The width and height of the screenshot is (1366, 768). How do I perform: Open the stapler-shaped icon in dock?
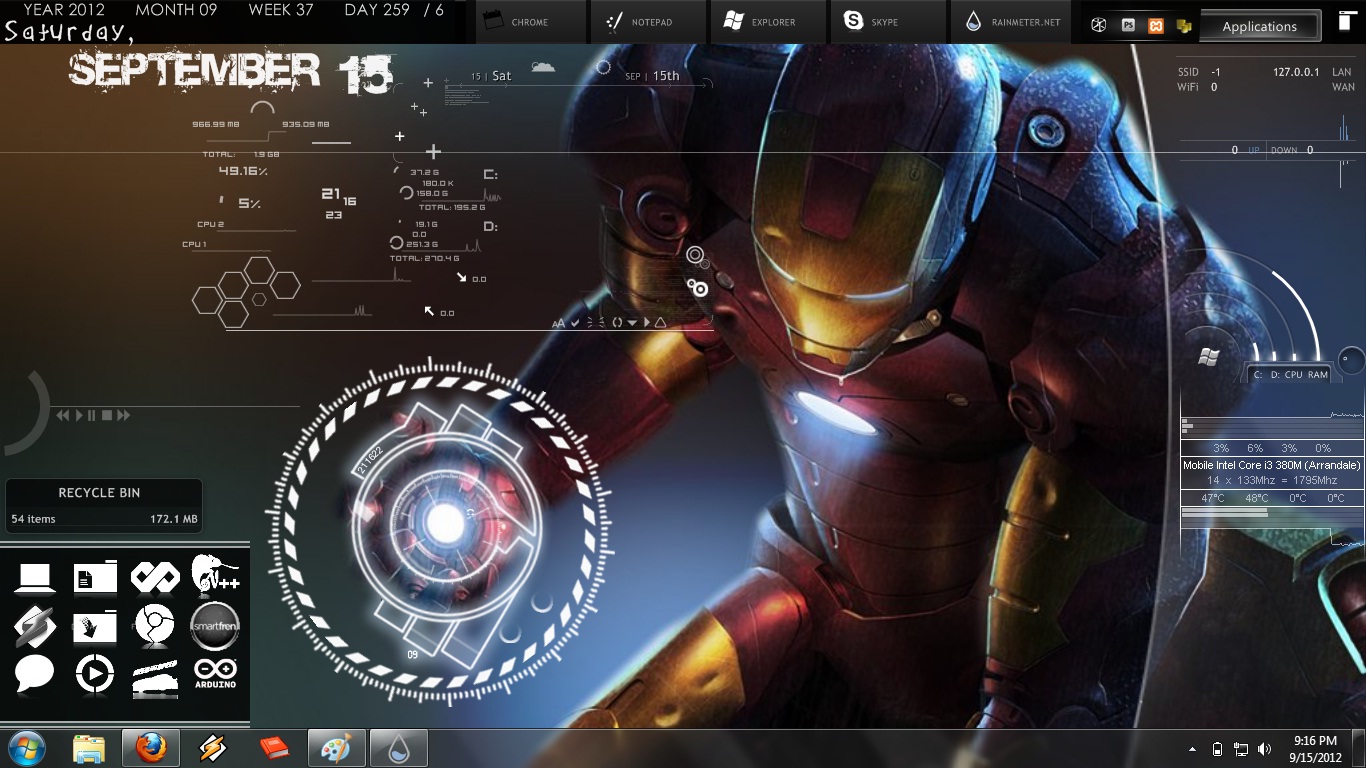(x=155, y=678)
